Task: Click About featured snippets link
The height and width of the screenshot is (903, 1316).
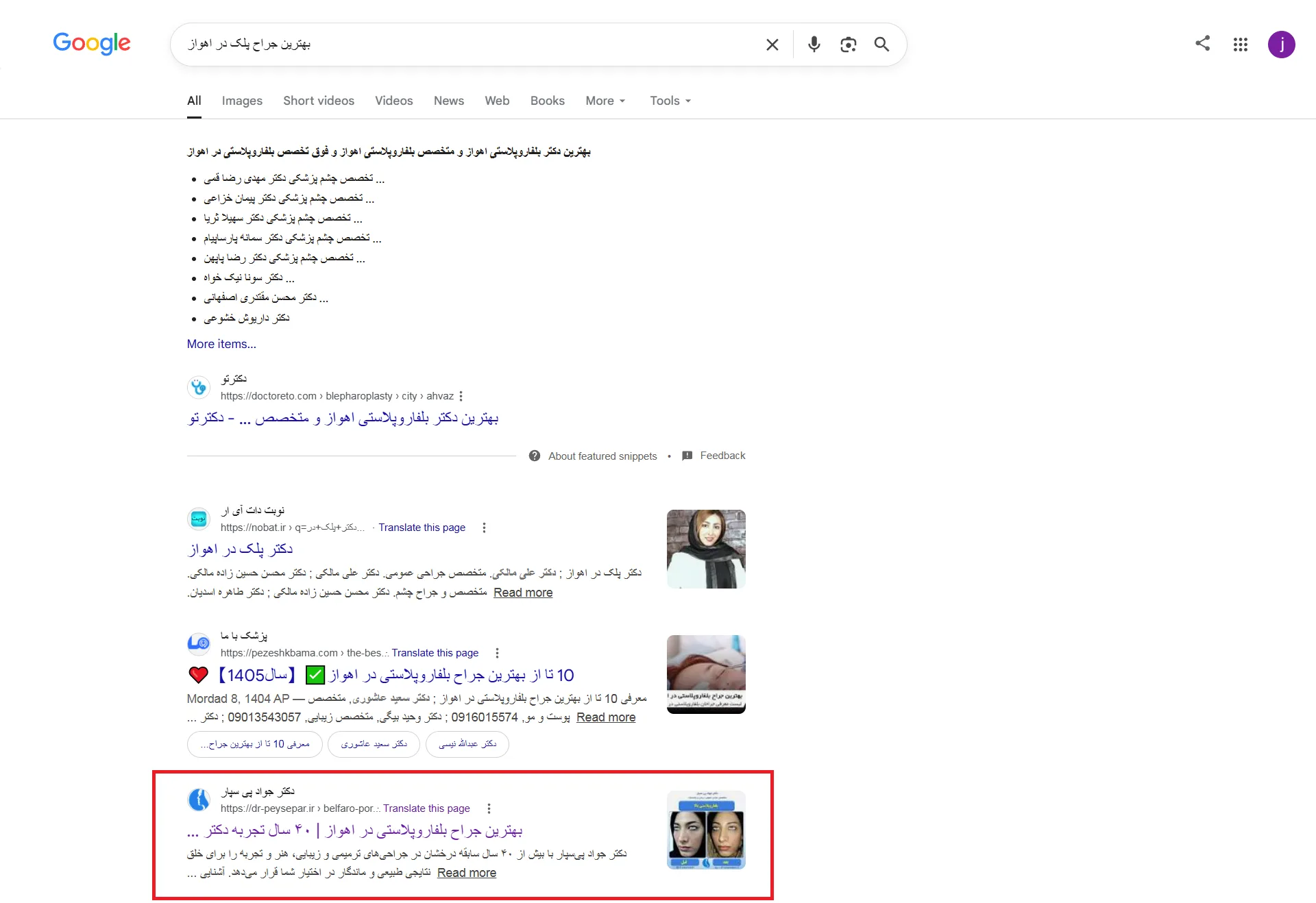Action: tap(602, 456)
